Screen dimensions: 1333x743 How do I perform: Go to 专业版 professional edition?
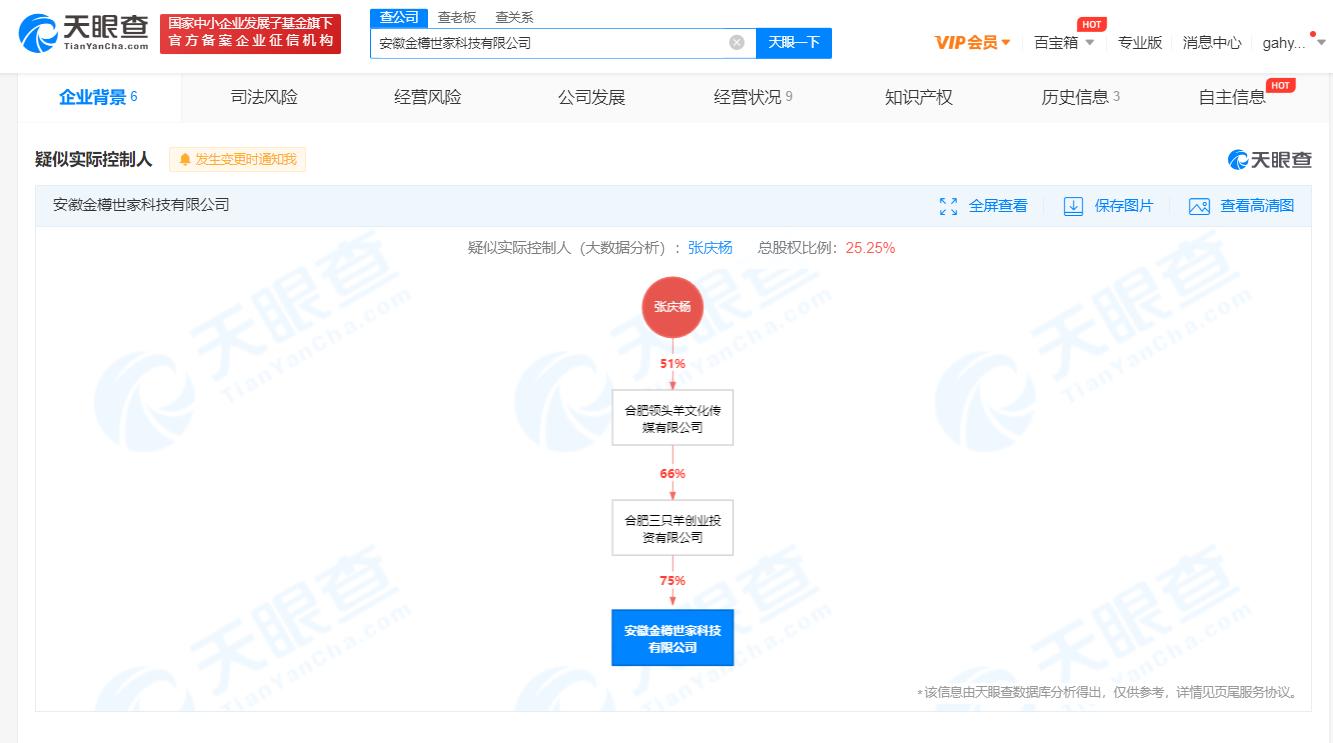[1140, 42]
